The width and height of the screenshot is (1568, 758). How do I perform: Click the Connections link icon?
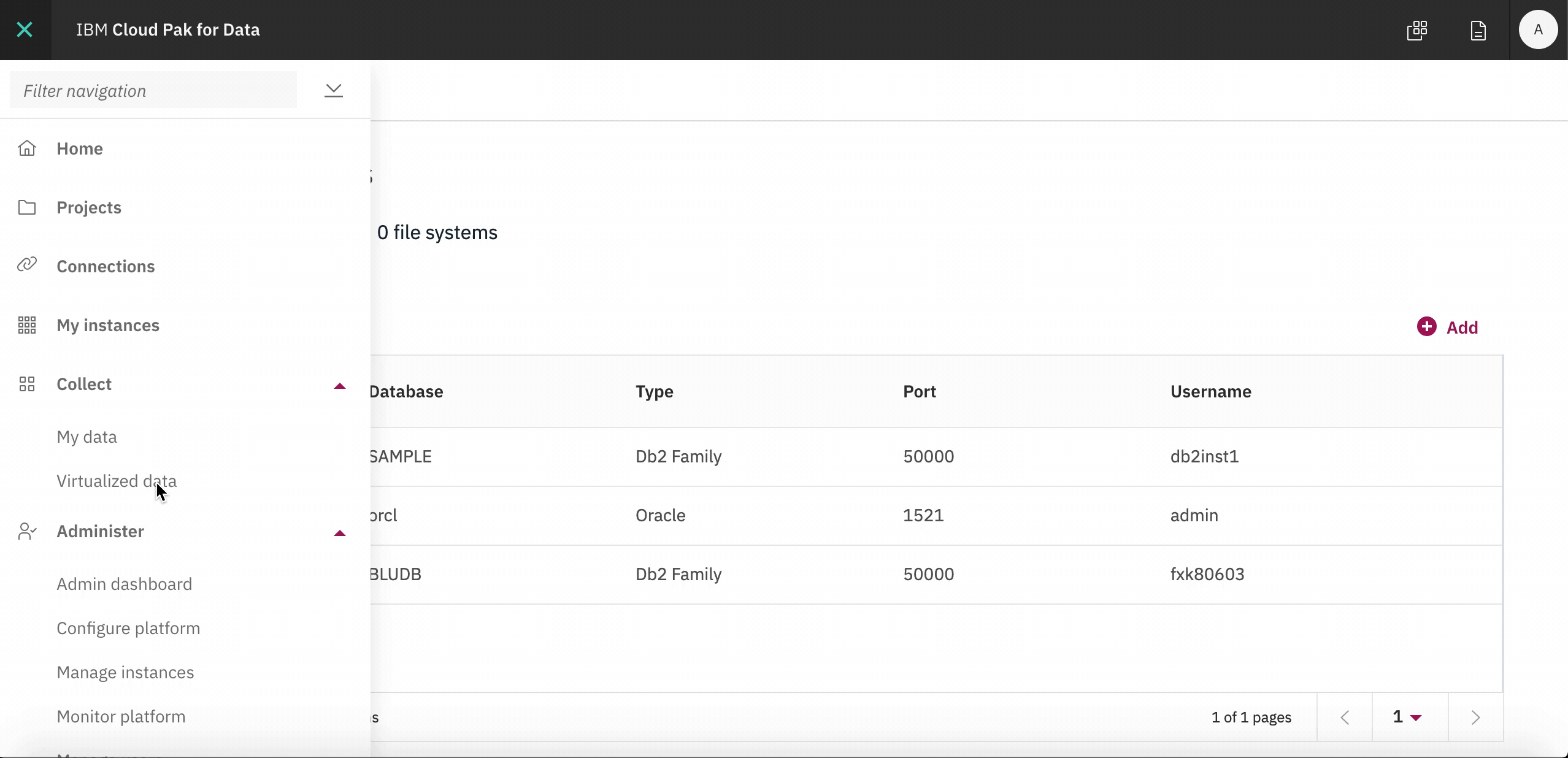coord(27,265)
